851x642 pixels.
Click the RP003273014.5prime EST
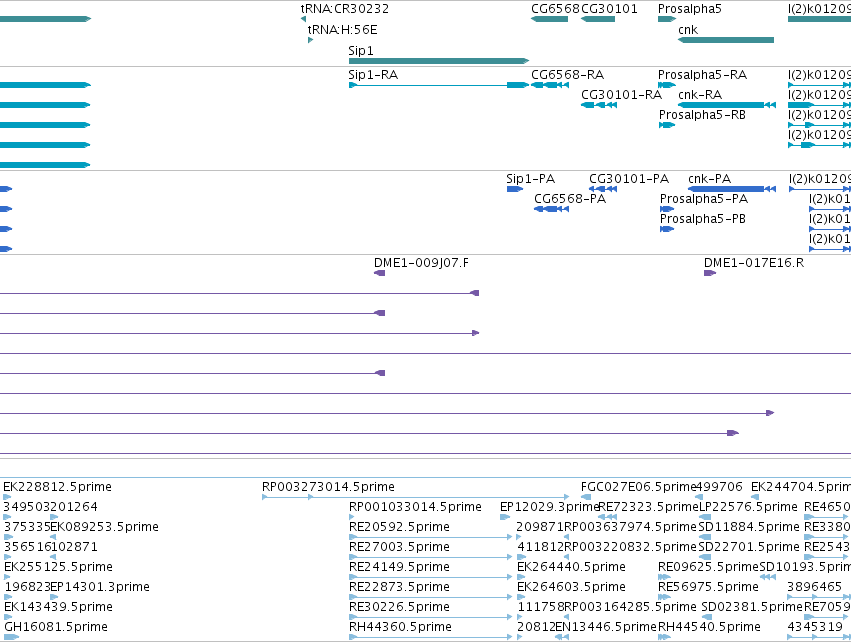pos(416,497)
